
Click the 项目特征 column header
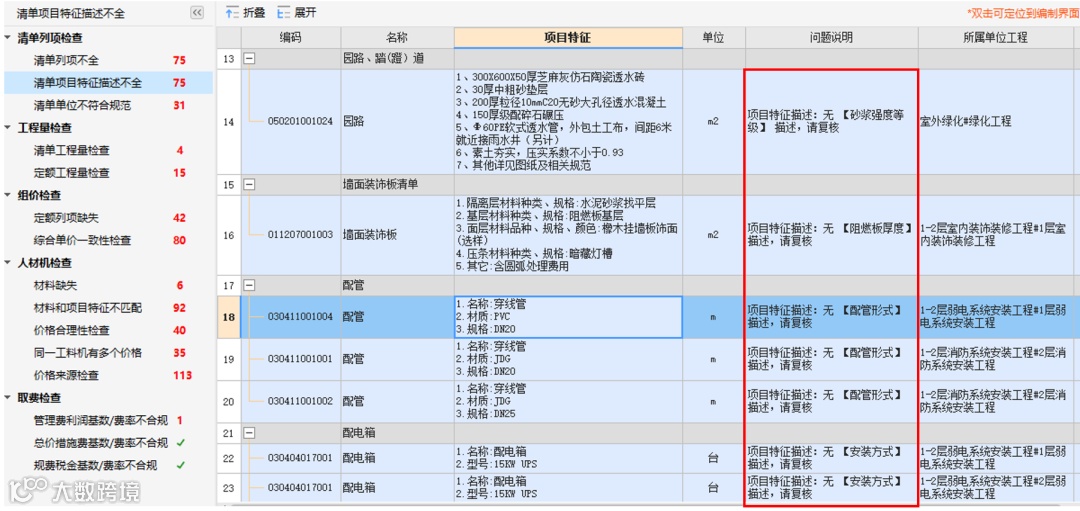pos(568,38)
